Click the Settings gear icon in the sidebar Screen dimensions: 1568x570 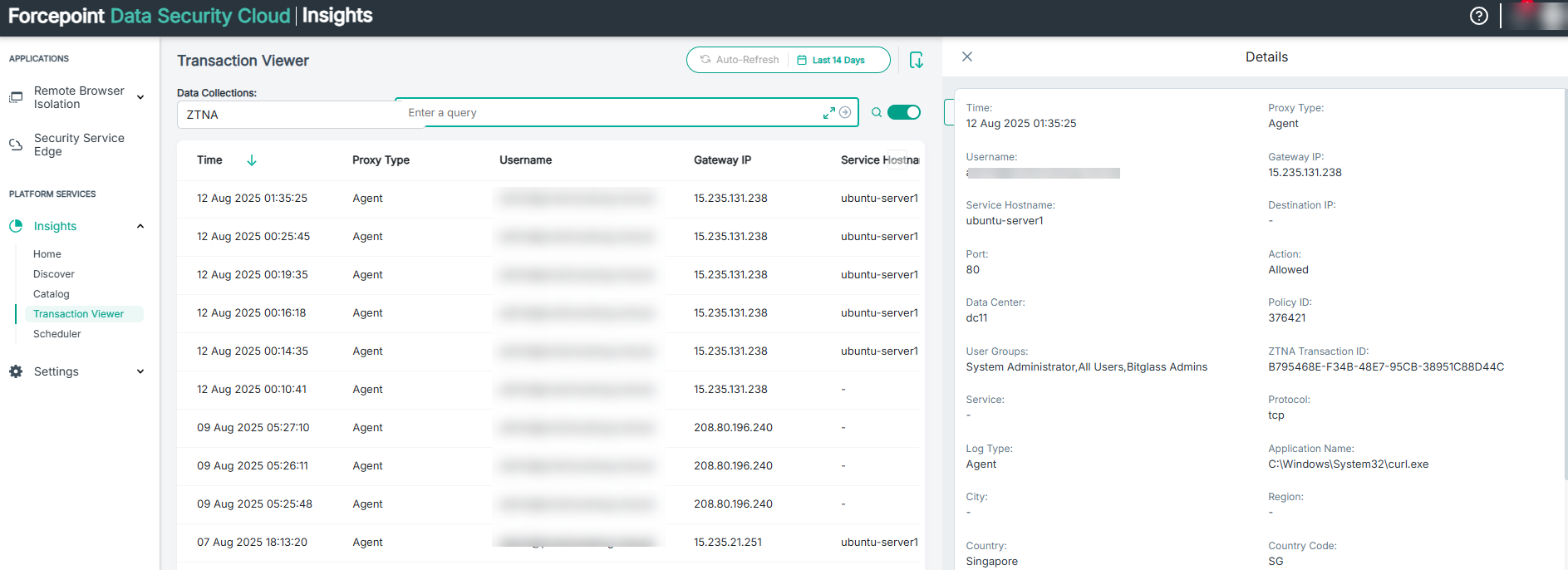point(16,371)
